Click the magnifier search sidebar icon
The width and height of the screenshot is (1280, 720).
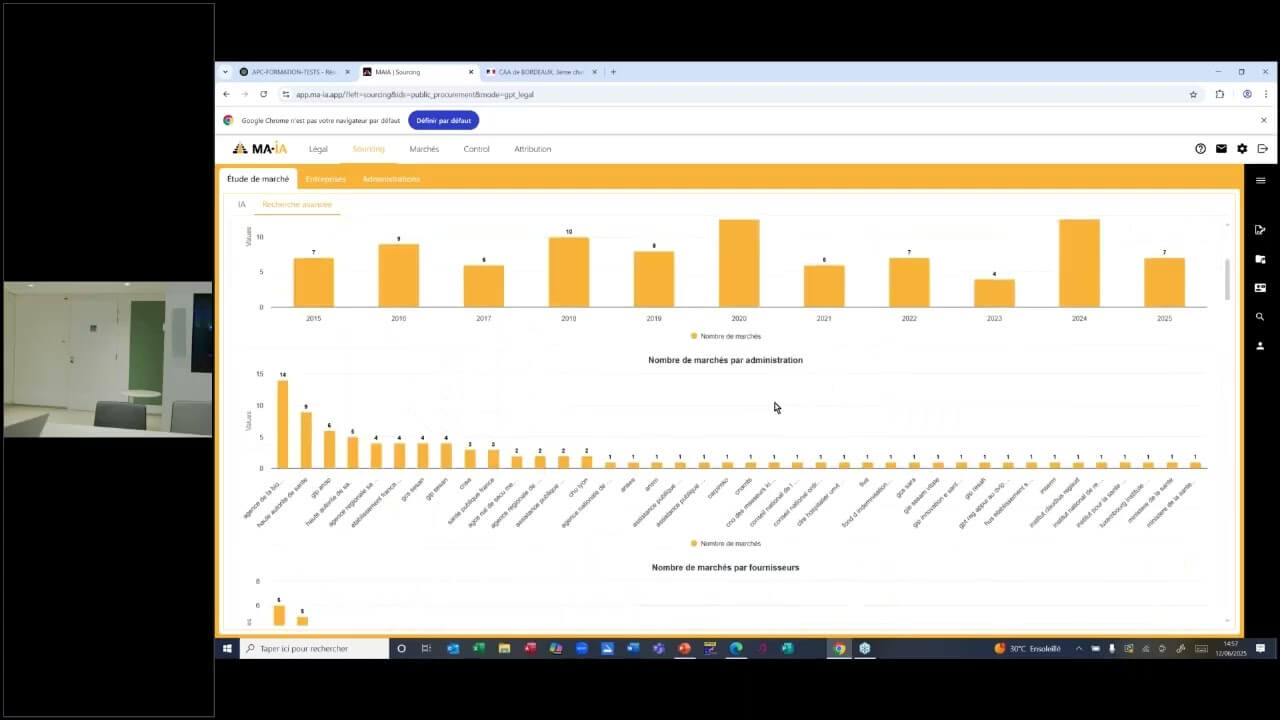tap(1260, 317)
